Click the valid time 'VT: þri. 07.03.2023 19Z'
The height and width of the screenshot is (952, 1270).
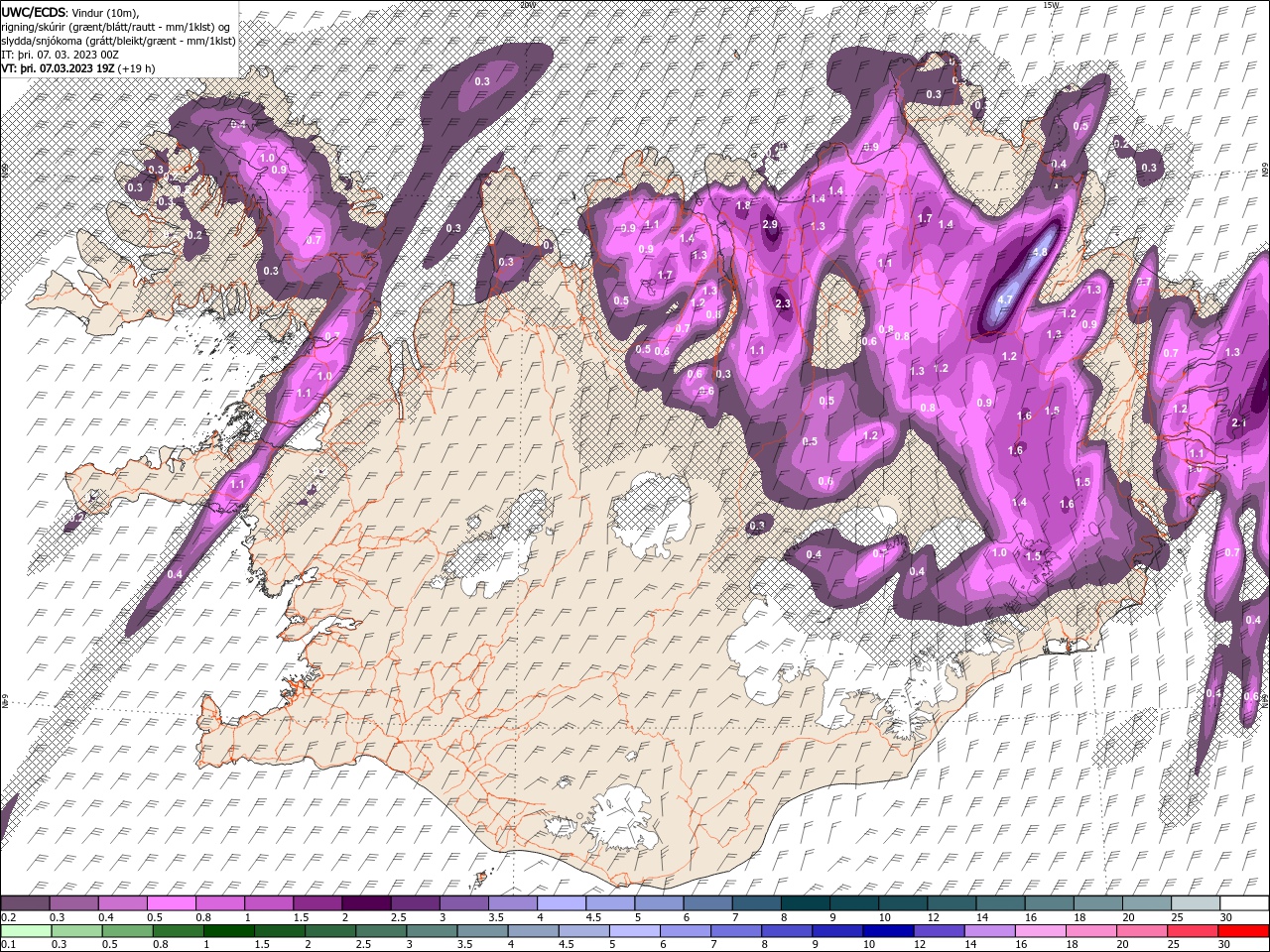click(58, 68)
